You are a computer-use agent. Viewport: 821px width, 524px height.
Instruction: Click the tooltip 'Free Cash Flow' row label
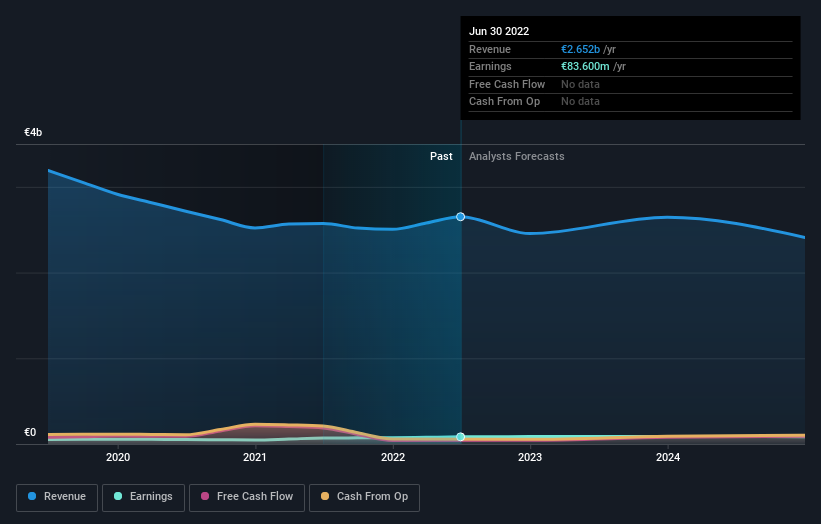(x=507, y=84)
